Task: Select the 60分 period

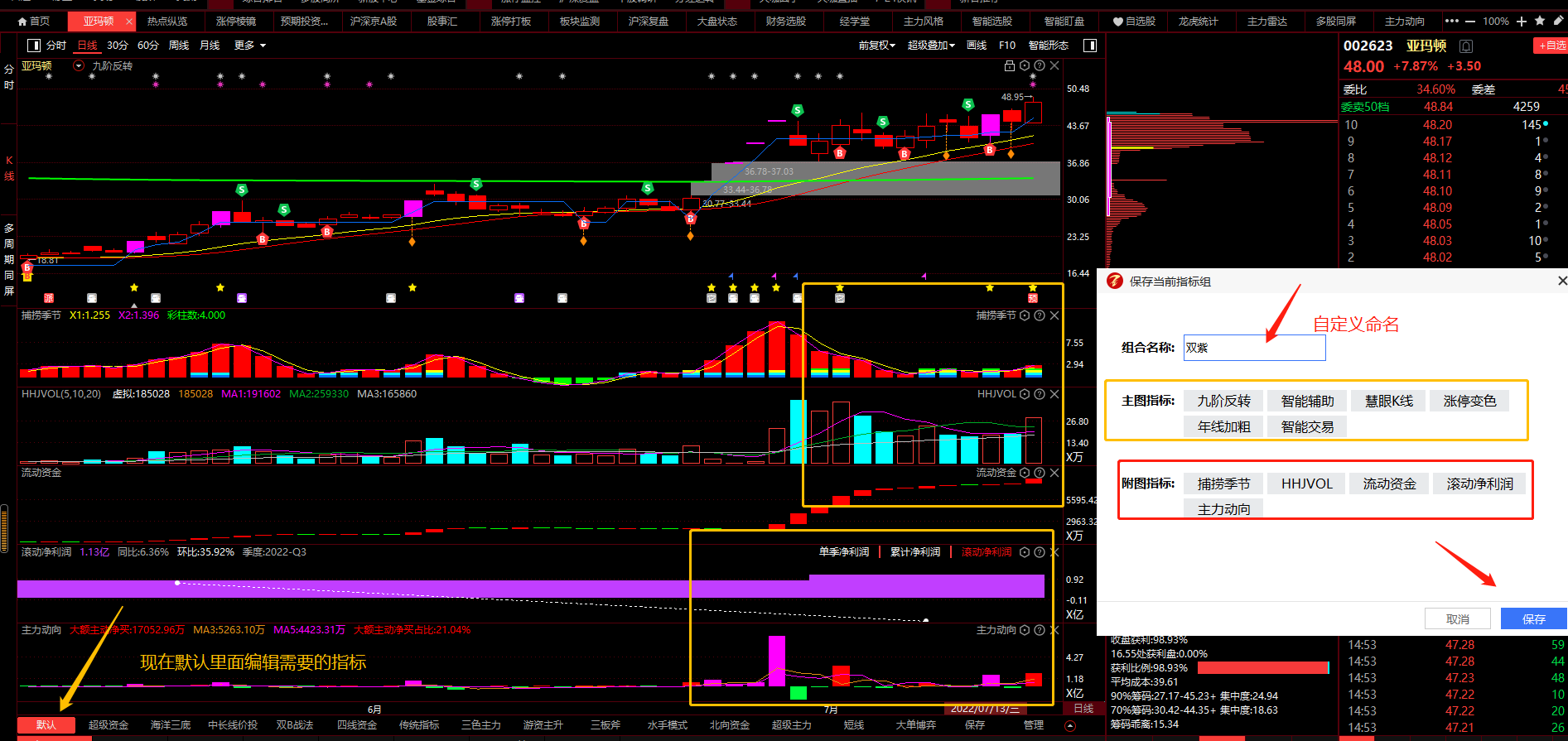Action: point(148,46)
